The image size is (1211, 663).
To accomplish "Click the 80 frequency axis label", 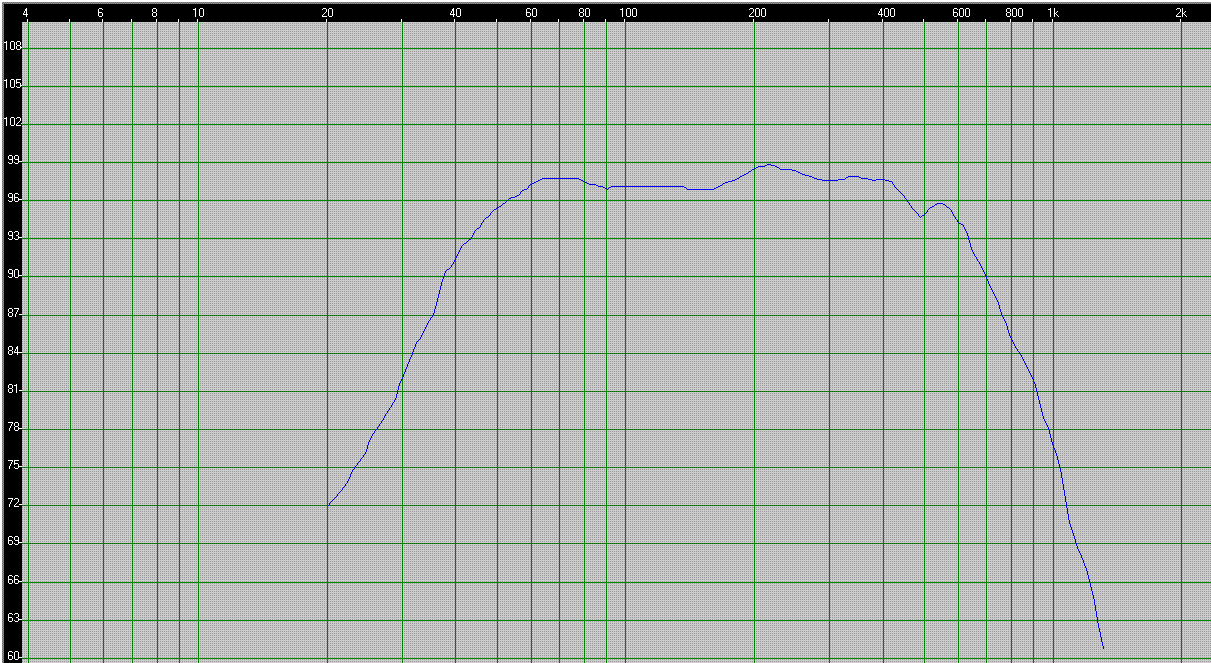I will click(x=584, y=13).
